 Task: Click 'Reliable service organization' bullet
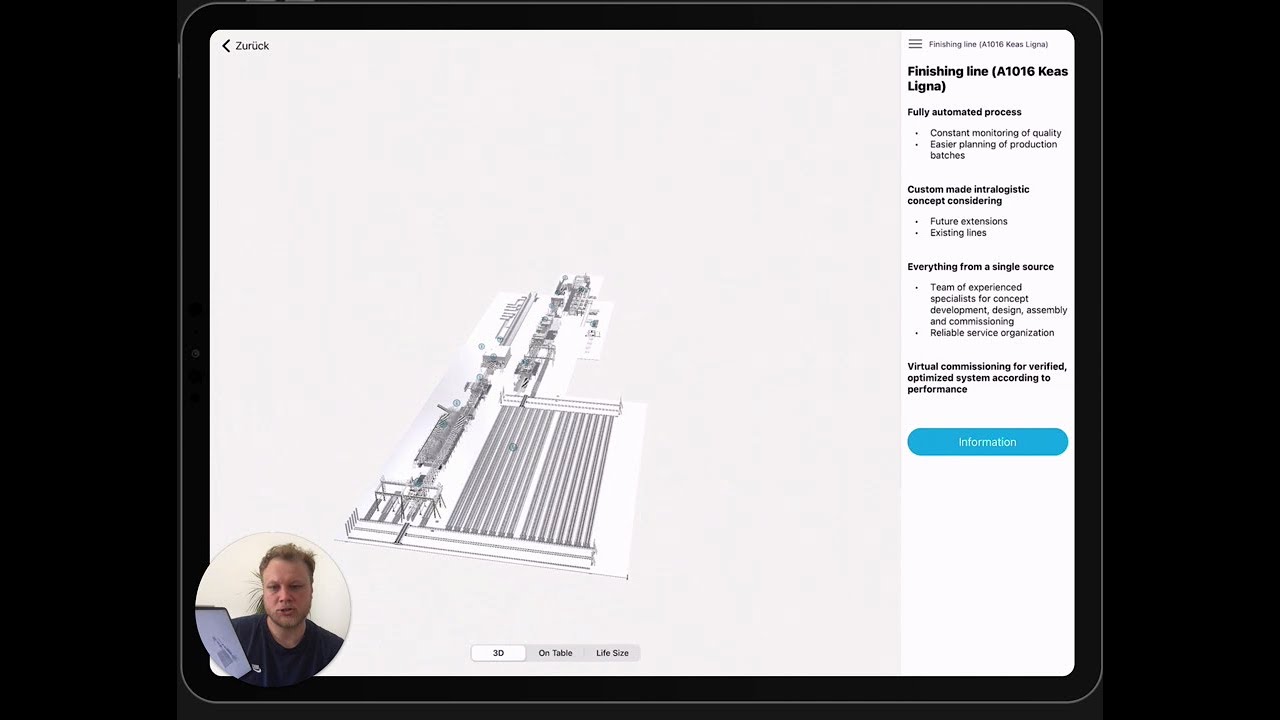tap(992, 333)
